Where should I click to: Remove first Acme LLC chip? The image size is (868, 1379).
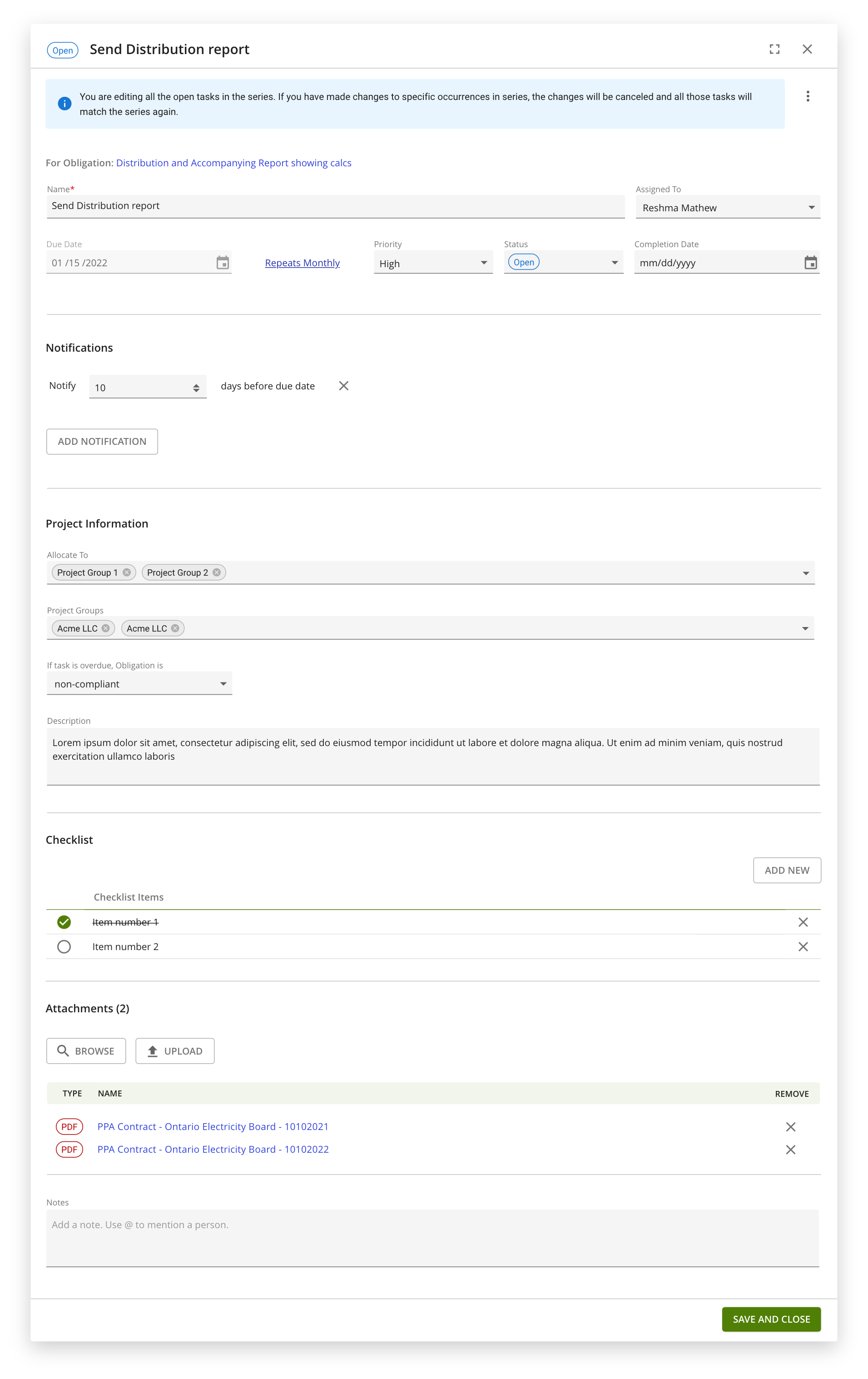105,628
